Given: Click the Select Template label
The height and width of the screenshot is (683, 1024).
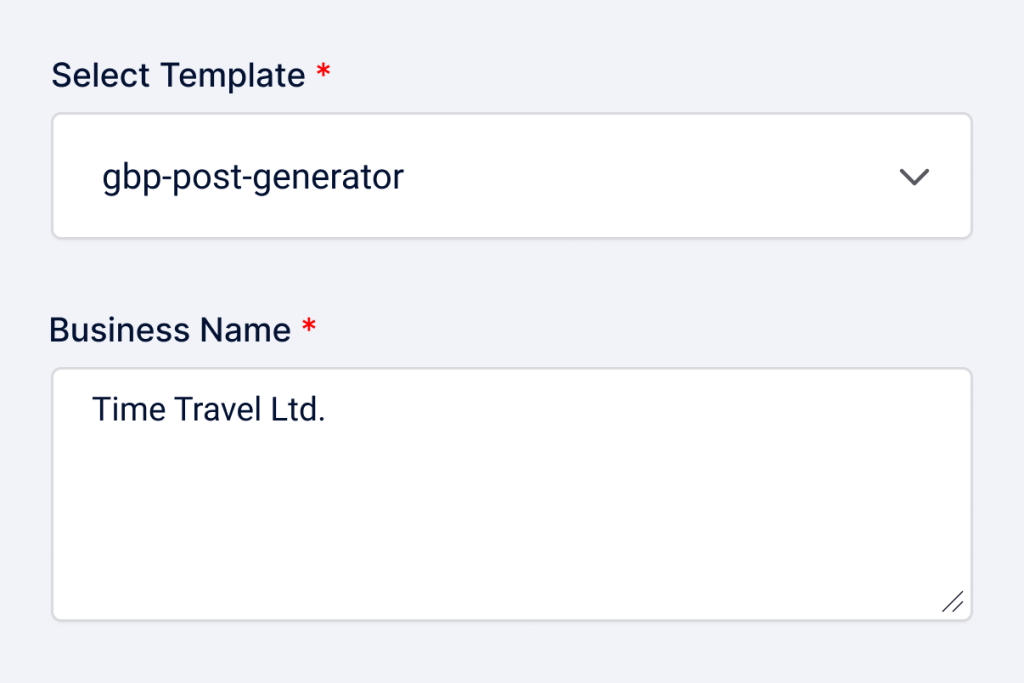Looking at the screenshot, I should point(178,75).
